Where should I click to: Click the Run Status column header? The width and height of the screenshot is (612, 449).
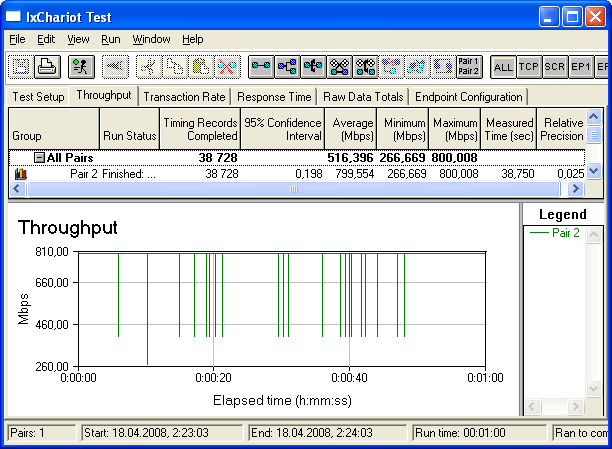(130, 129)
